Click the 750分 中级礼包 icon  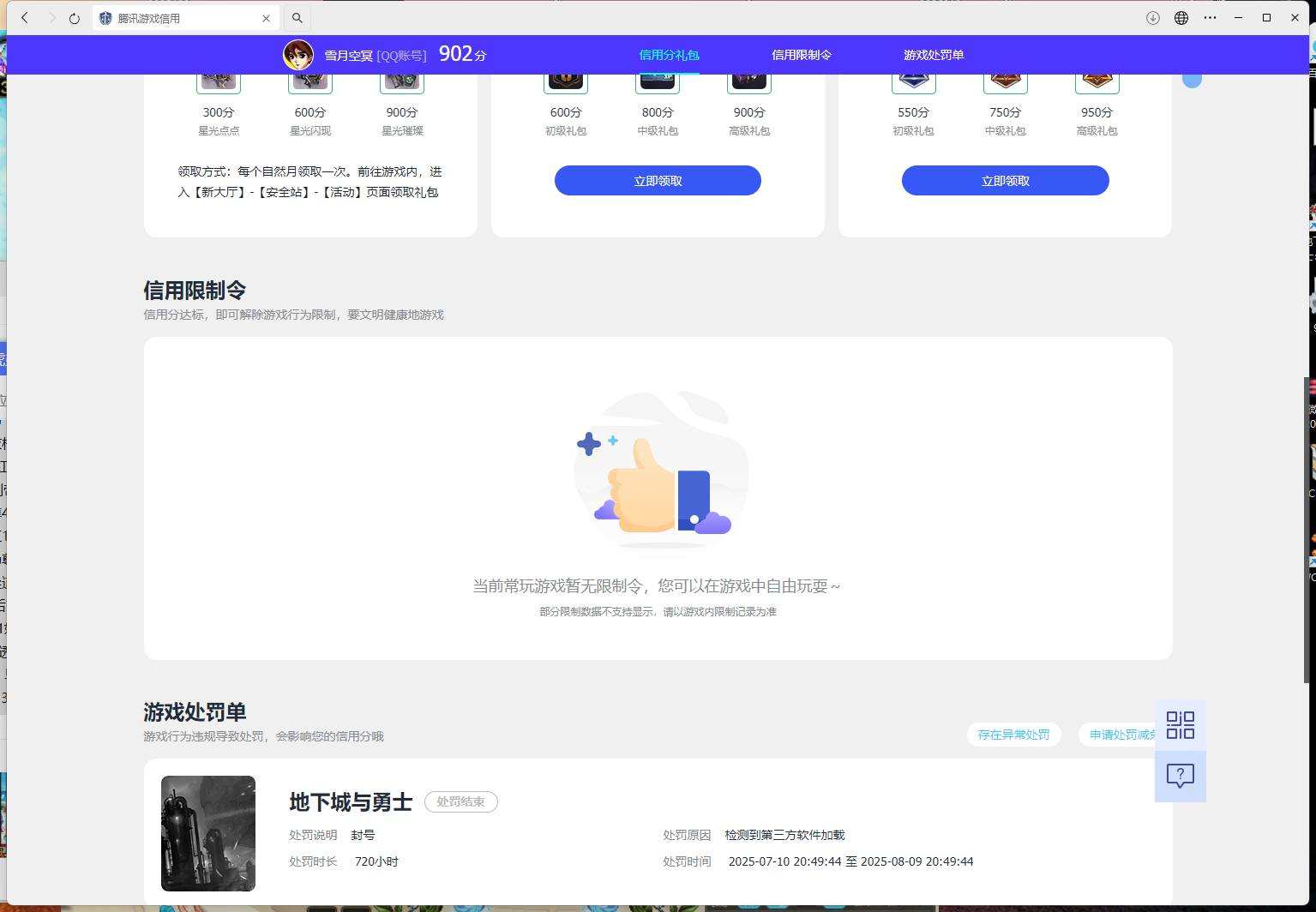[1005, 83]
